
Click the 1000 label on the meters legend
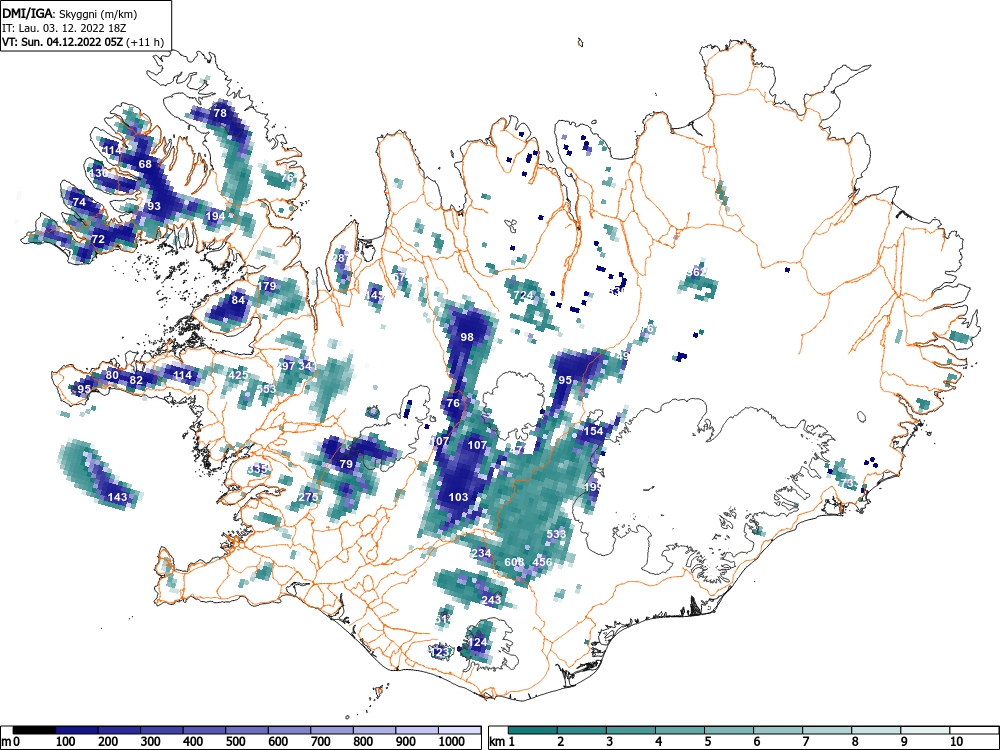[452, 742]
